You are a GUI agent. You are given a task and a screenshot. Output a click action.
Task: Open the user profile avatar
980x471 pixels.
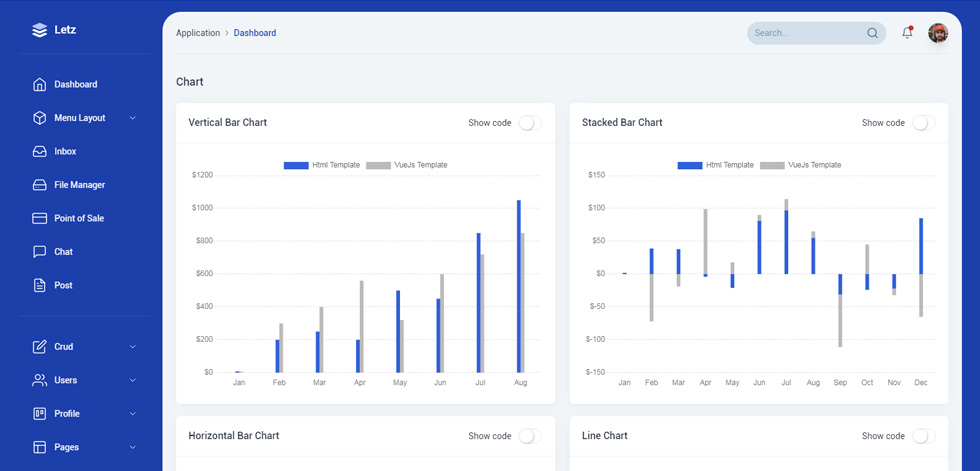[x=938, y=33]
